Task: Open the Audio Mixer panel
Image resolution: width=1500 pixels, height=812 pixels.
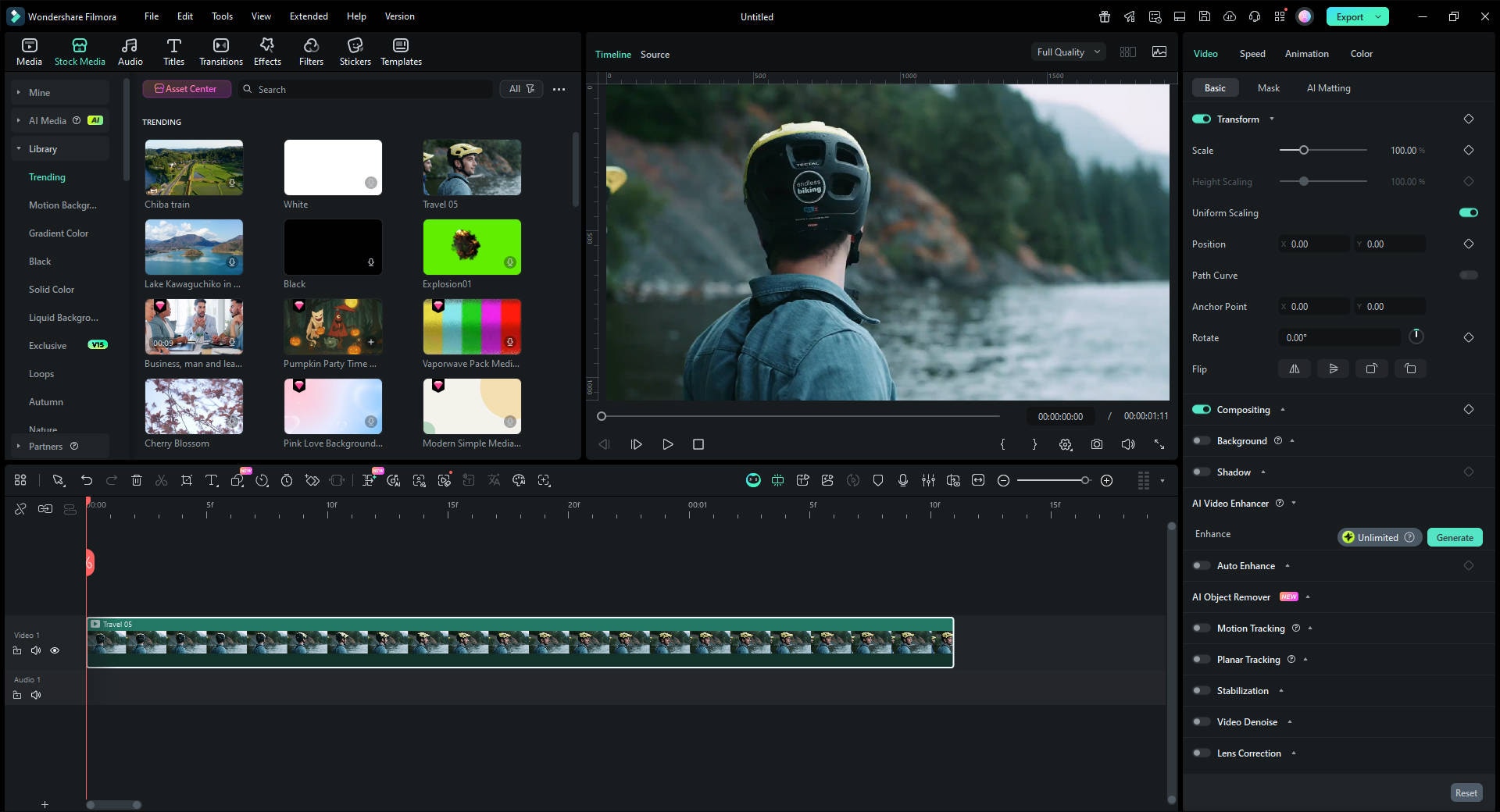Action: point(928,480)
